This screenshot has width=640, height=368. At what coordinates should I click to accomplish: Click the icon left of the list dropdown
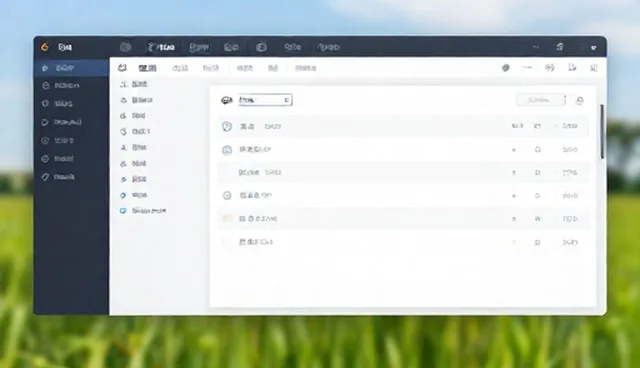227,100
